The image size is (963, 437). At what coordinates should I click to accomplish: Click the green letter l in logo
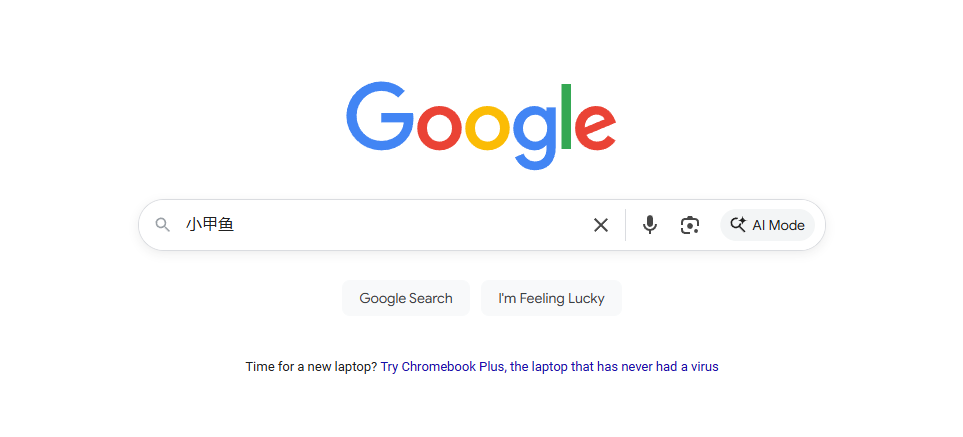567,117
